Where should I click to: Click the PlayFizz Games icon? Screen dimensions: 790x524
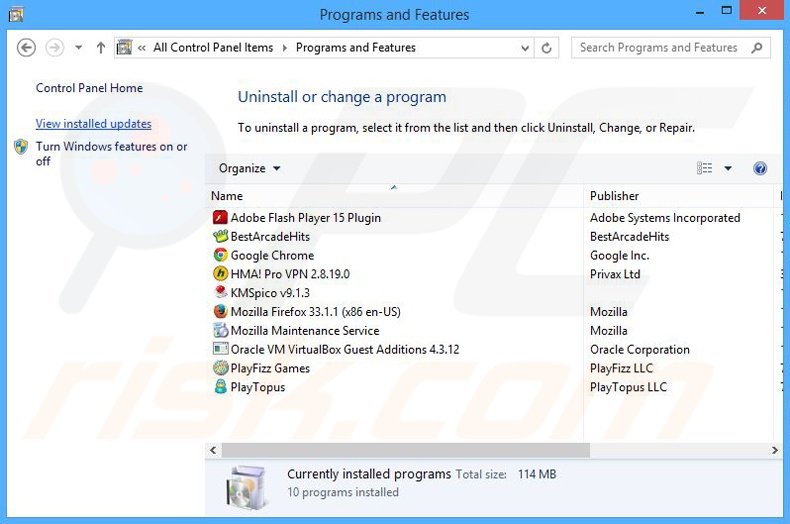(x=220, y=368)
